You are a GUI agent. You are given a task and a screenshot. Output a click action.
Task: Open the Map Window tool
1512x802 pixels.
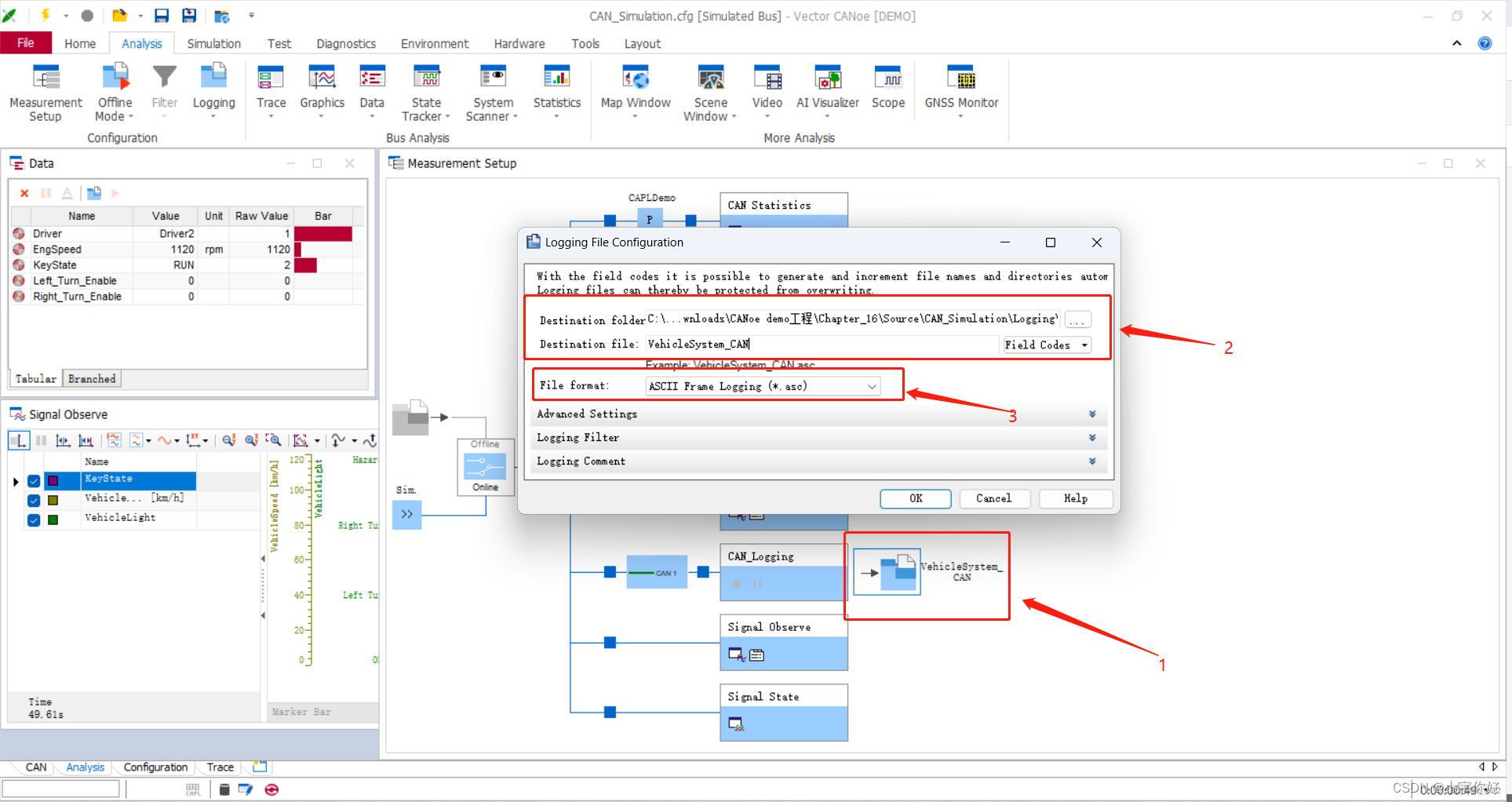636,90
